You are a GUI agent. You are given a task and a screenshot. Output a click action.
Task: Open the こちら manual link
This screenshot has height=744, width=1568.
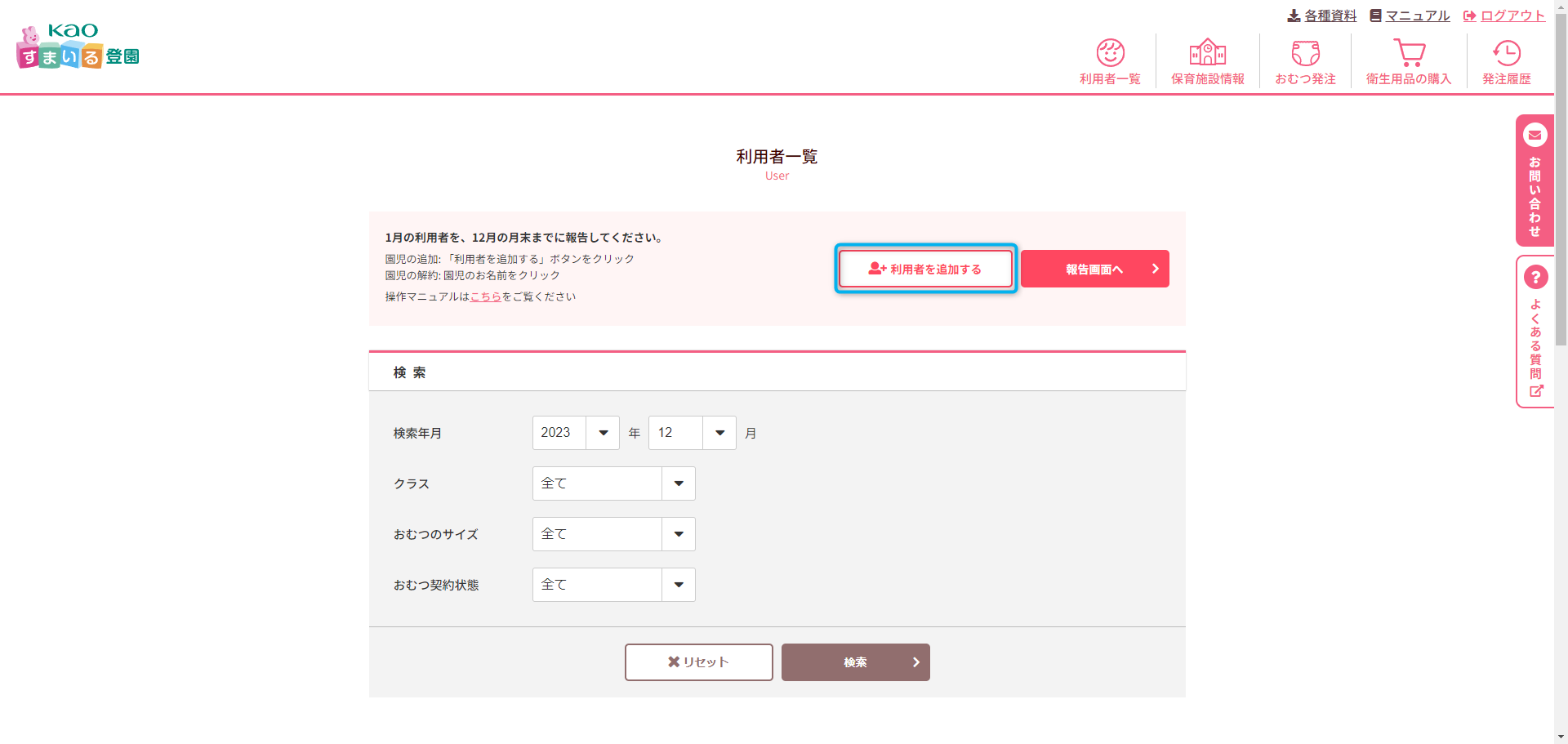tap(486, 296)
